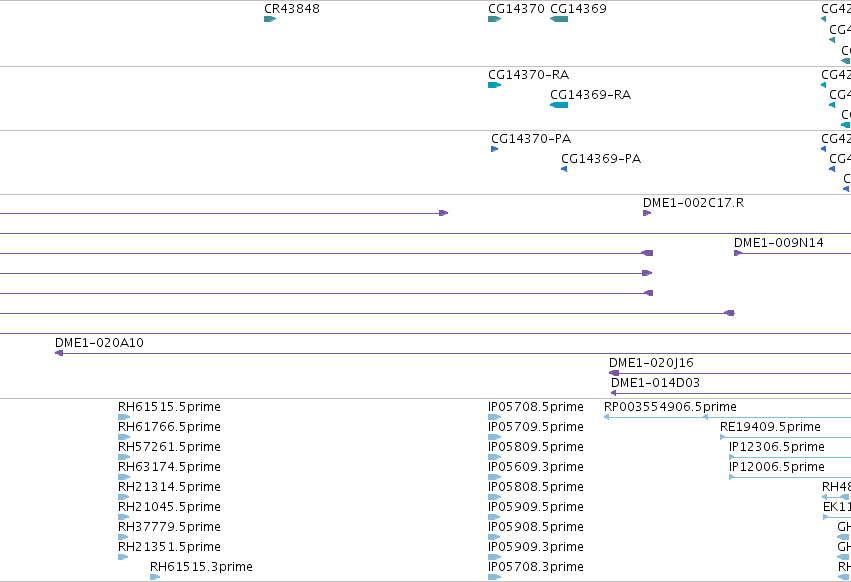Screen dimensions: 851x582
Task: Click the DME1-002C17.R arrow marker
Action: [x=647, y=213]
